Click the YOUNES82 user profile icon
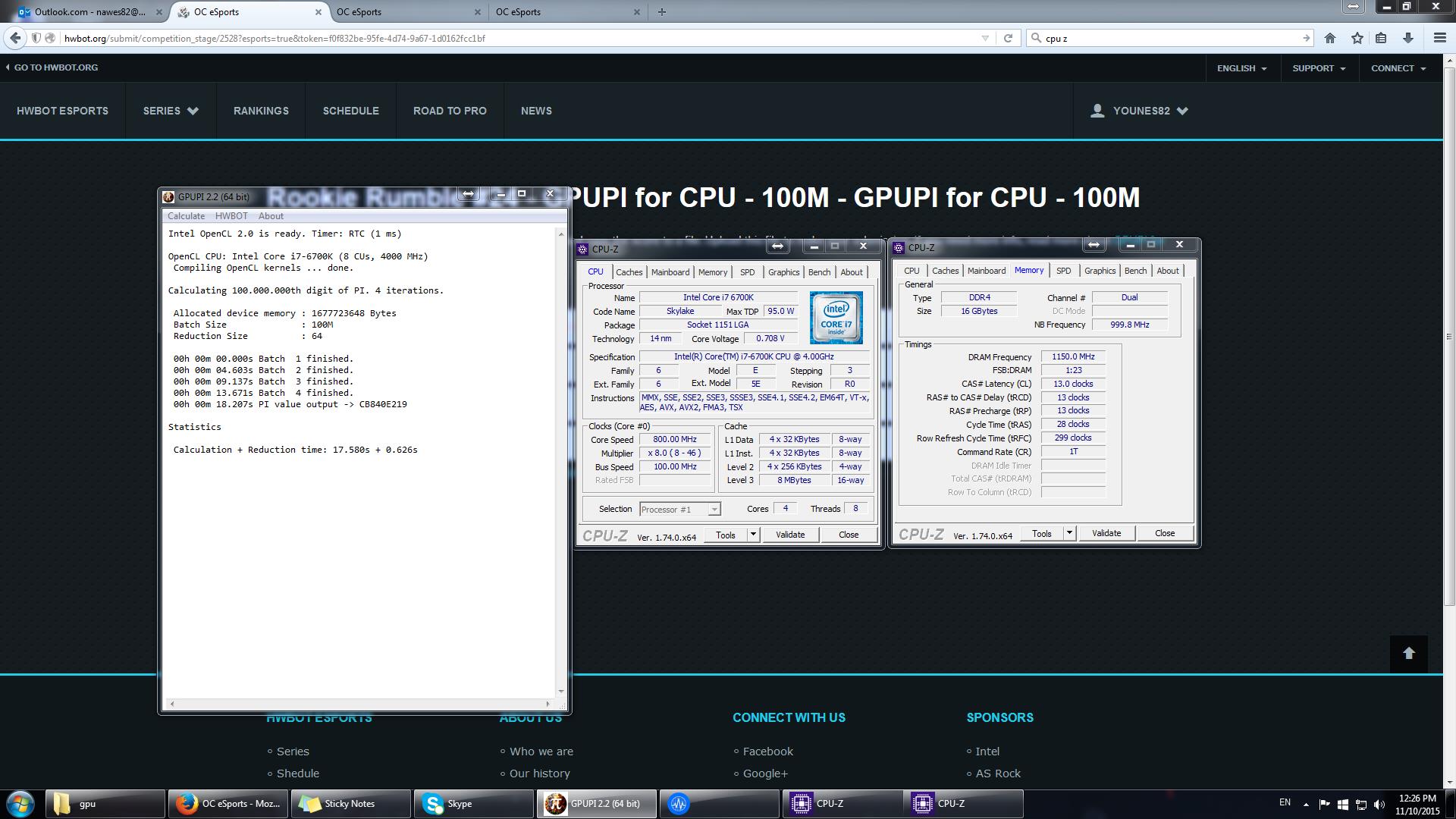This screenshot has height=819, width=1456. point(1097,111)
